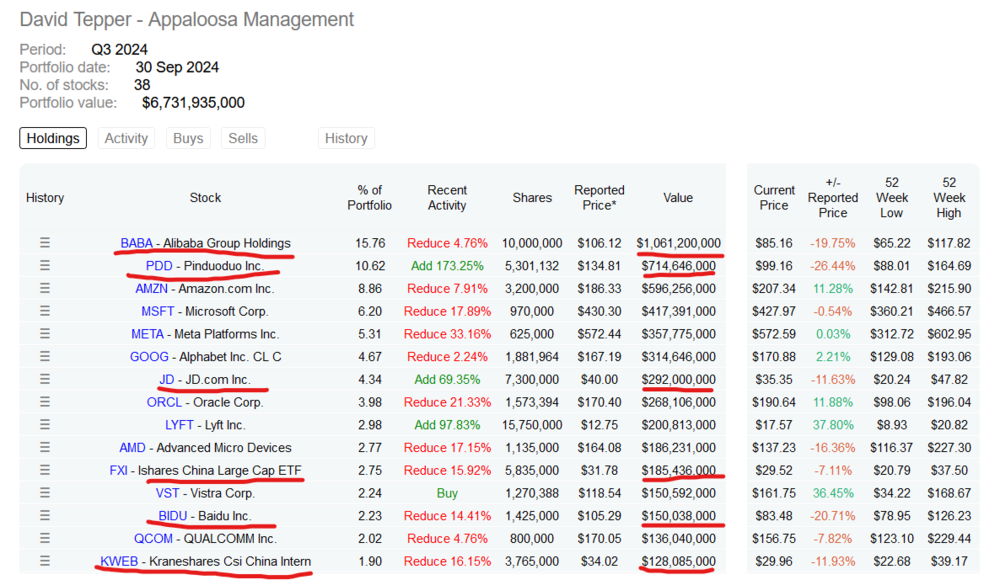Viewport: 1000px width, 580px height.
Task: Open history icon for Advanced Micro Devices row
Action: click(45, 448)
